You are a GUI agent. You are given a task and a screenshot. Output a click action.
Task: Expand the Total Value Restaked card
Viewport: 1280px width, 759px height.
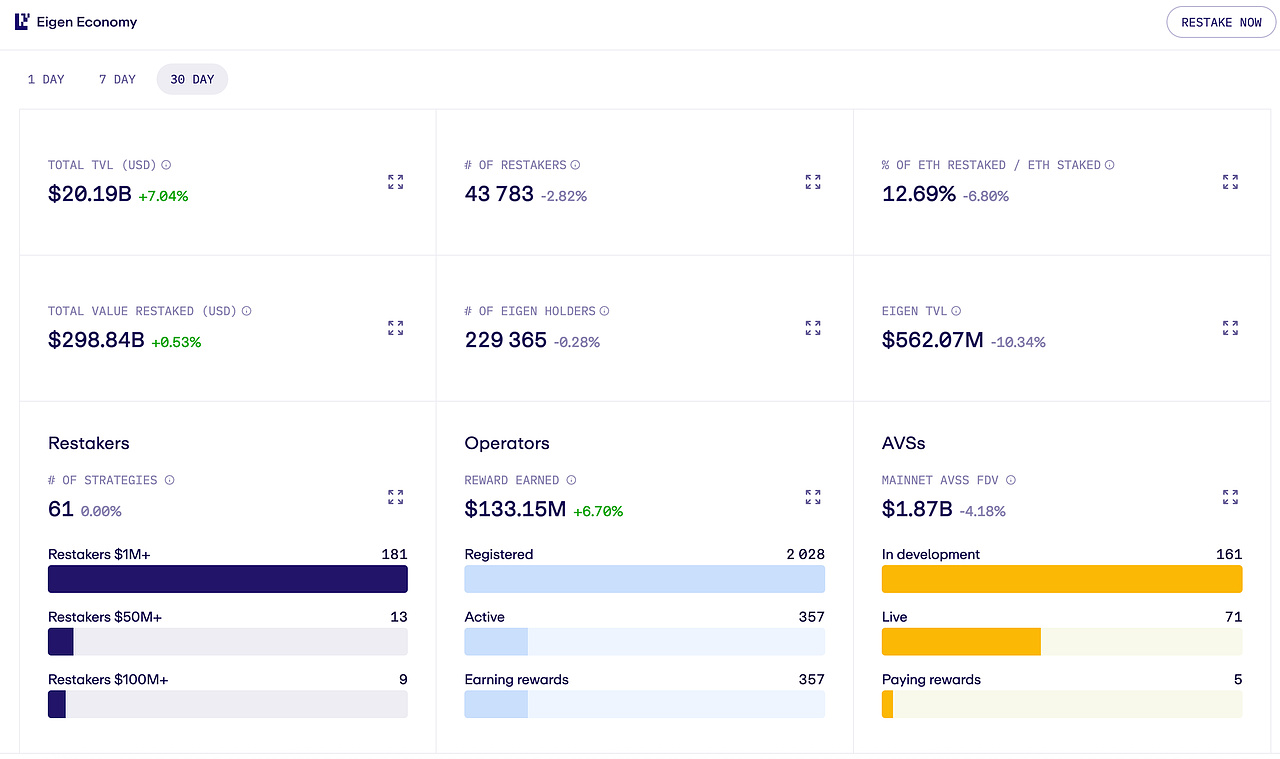coord(396,328)
